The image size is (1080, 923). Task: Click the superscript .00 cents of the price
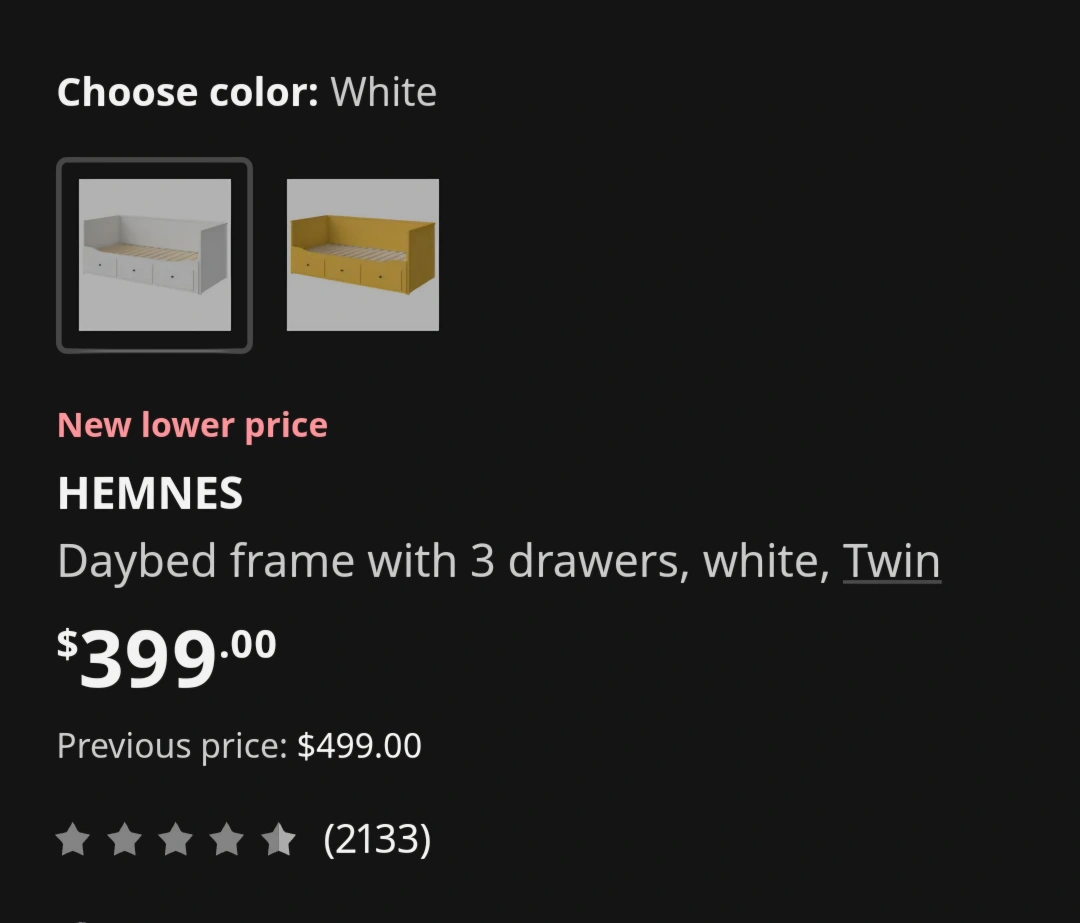(248, 645)
